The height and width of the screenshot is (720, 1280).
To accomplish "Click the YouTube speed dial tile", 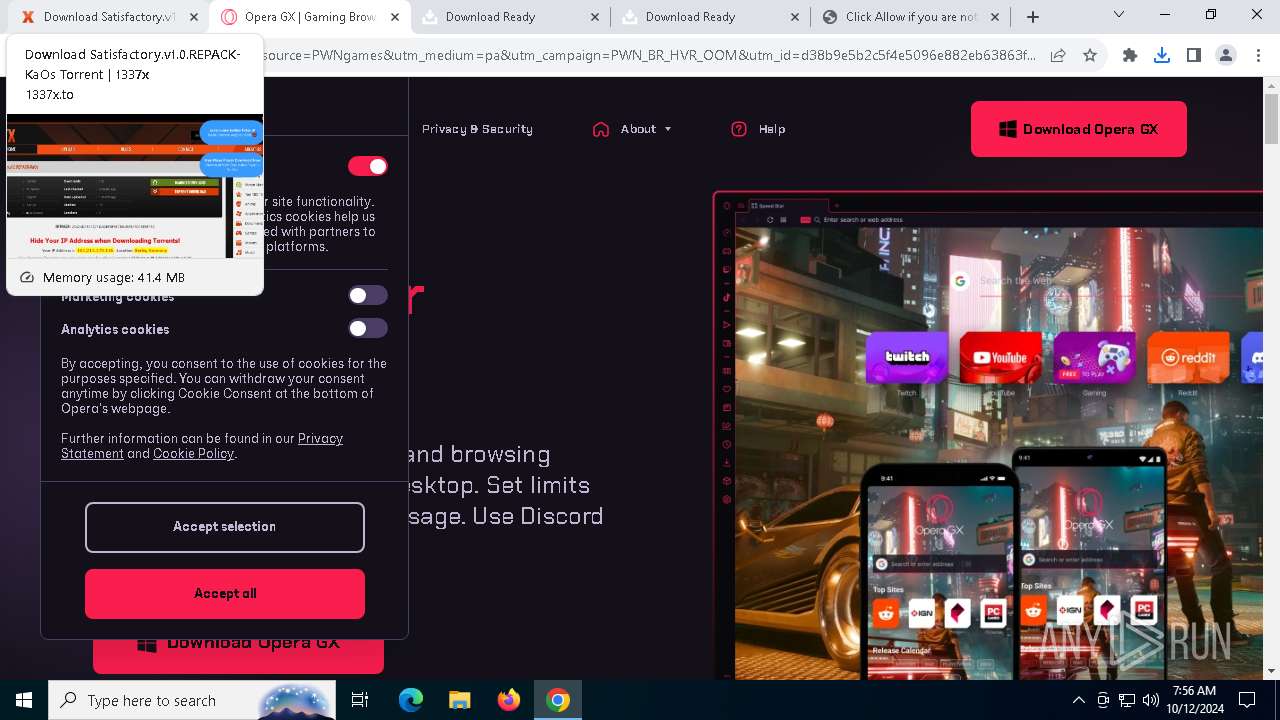I will (1000, 357).
